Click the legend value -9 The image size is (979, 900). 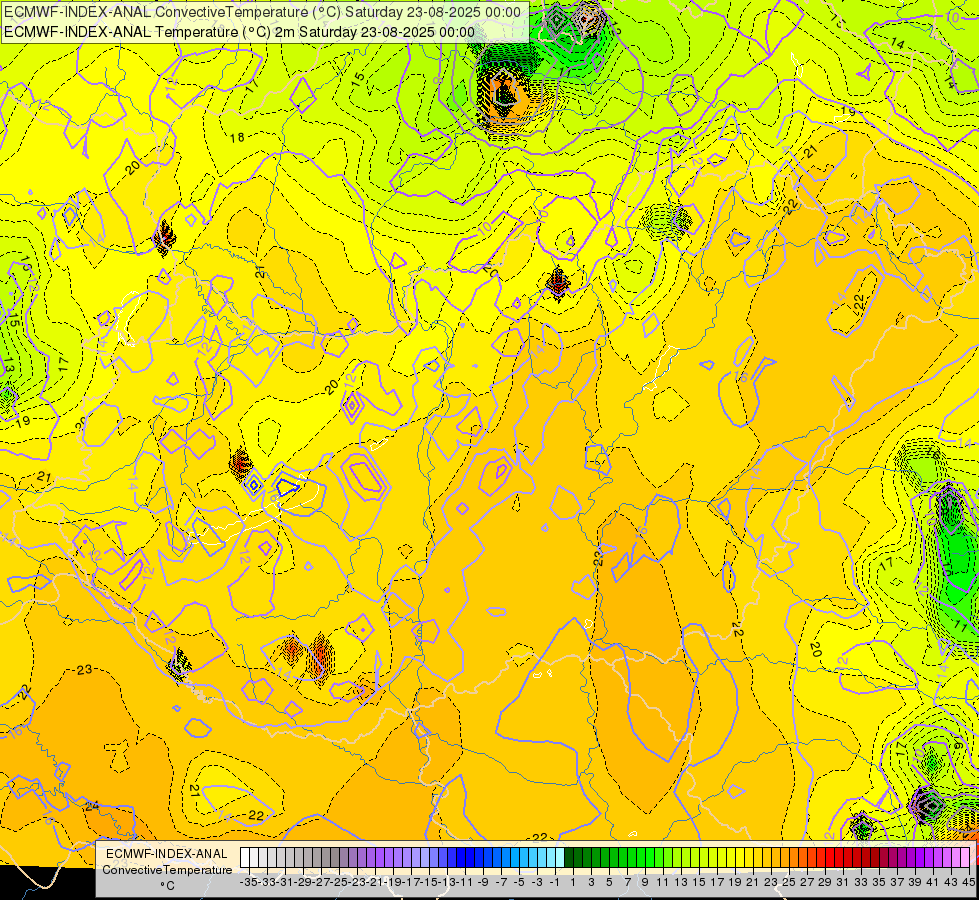pos(482,883)
